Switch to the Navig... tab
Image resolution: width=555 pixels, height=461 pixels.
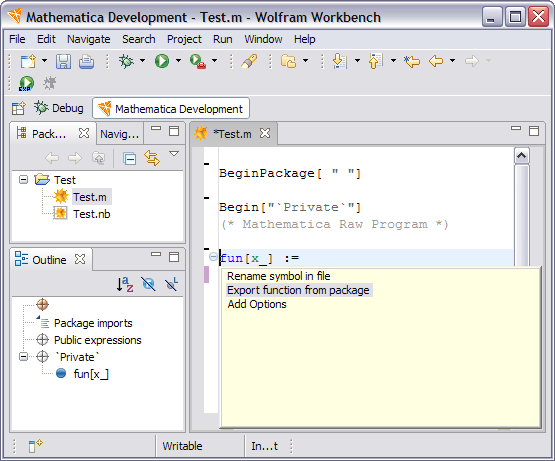point(120,134)
